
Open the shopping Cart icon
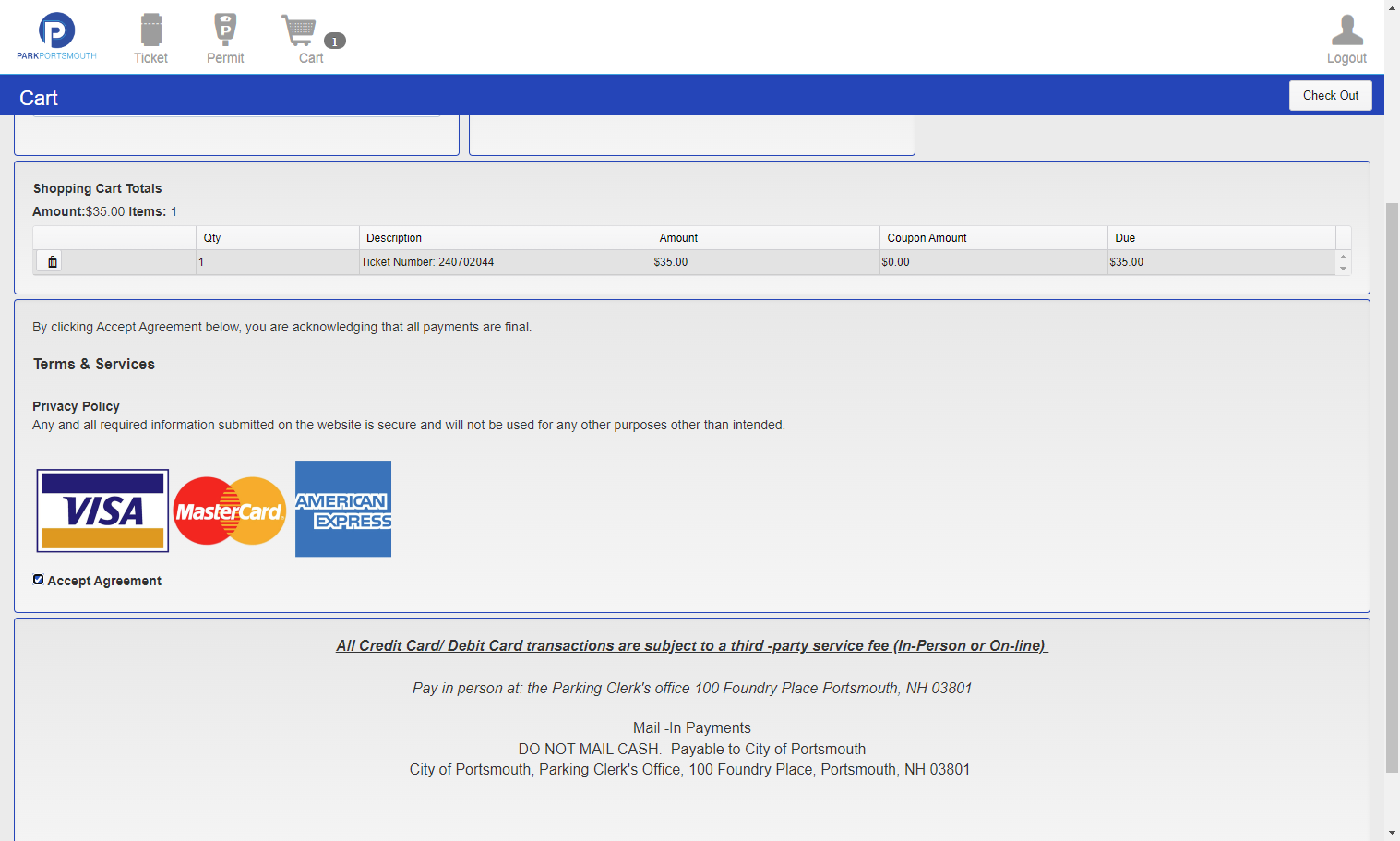click(x=300, y=30)
